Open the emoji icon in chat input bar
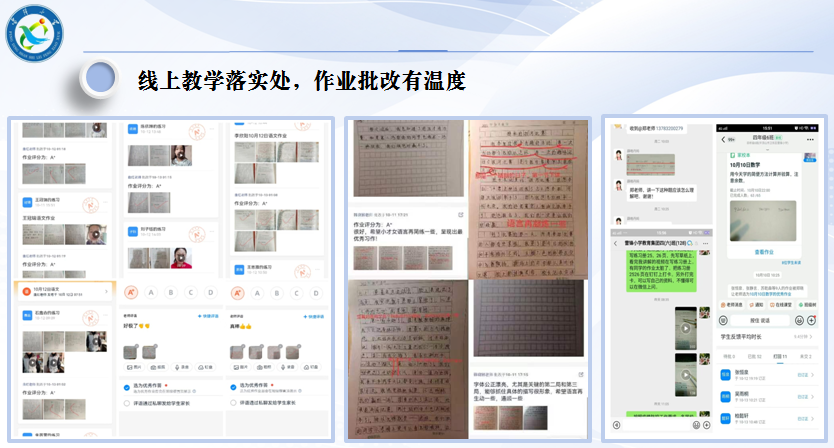The height and width of the screenshot is (448, 834). click(799, 321)
